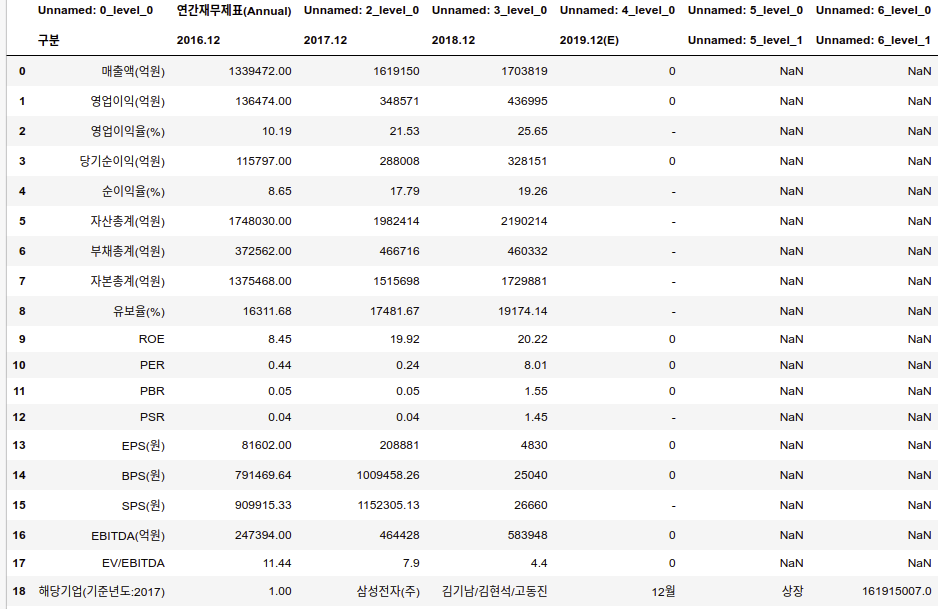This screenshot has width=939, height=609.
Task: Select the value 81602.00
Action: [x=266, y=445]
